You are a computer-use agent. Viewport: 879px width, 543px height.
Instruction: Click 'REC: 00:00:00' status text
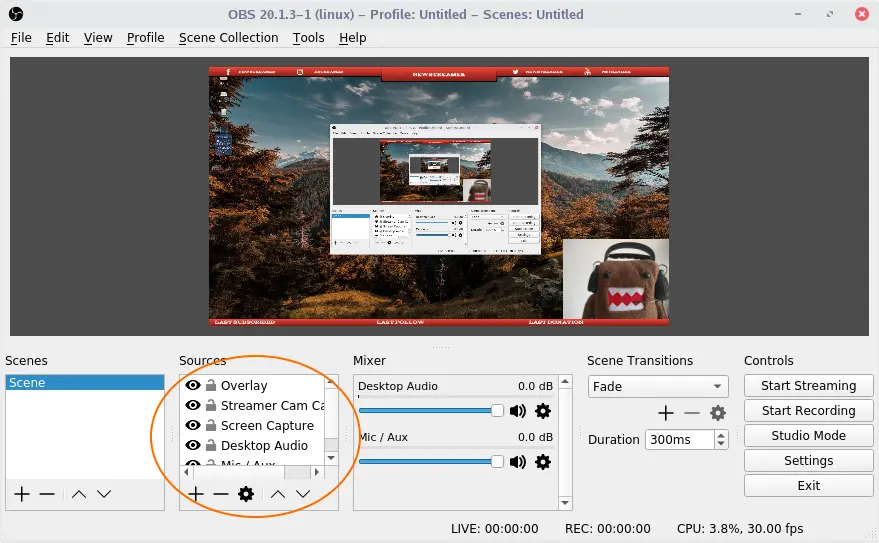click(x=608, y=528)
